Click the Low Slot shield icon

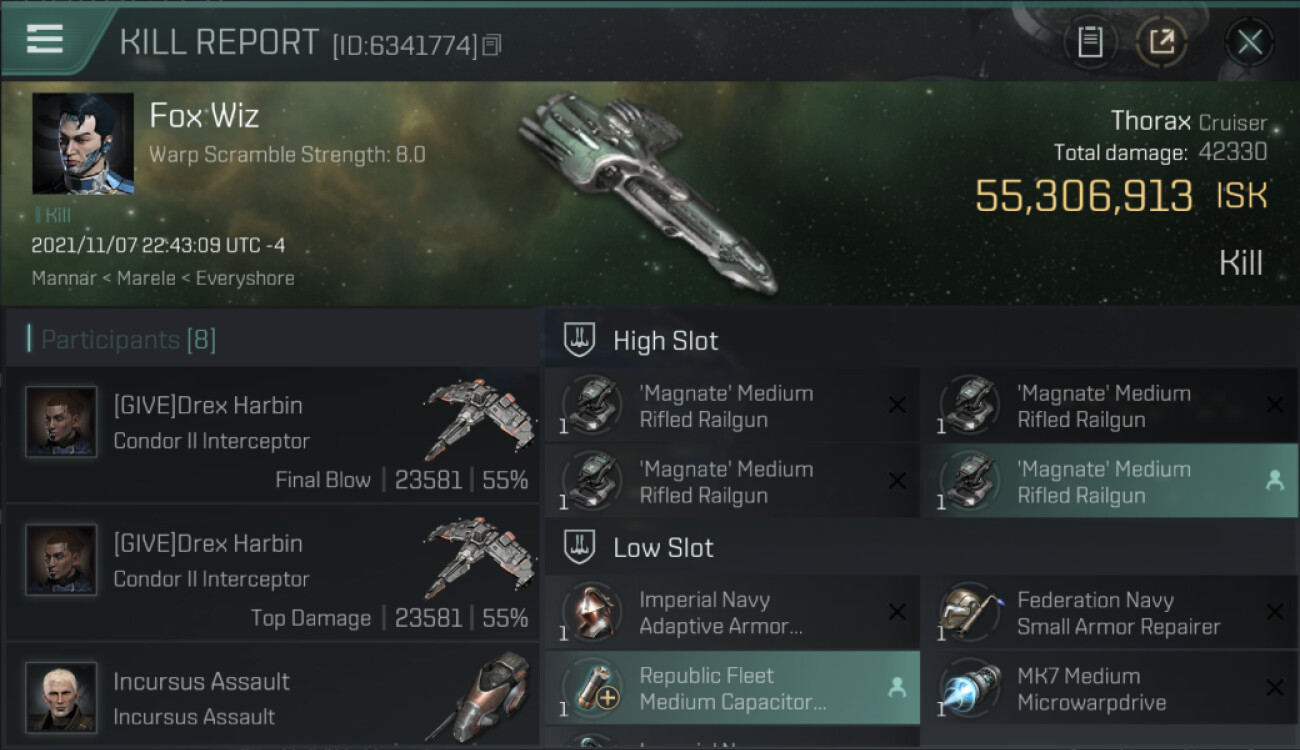pos(580,547)
